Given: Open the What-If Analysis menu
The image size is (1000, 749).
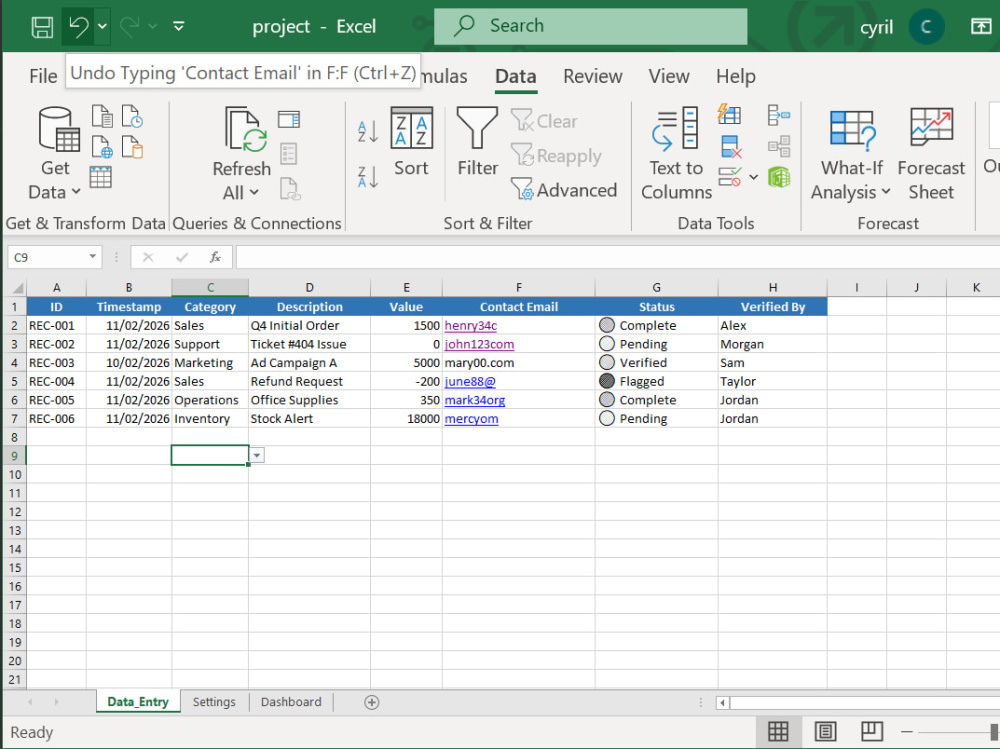Looking at the screenshot, I should tap(851, 154).
